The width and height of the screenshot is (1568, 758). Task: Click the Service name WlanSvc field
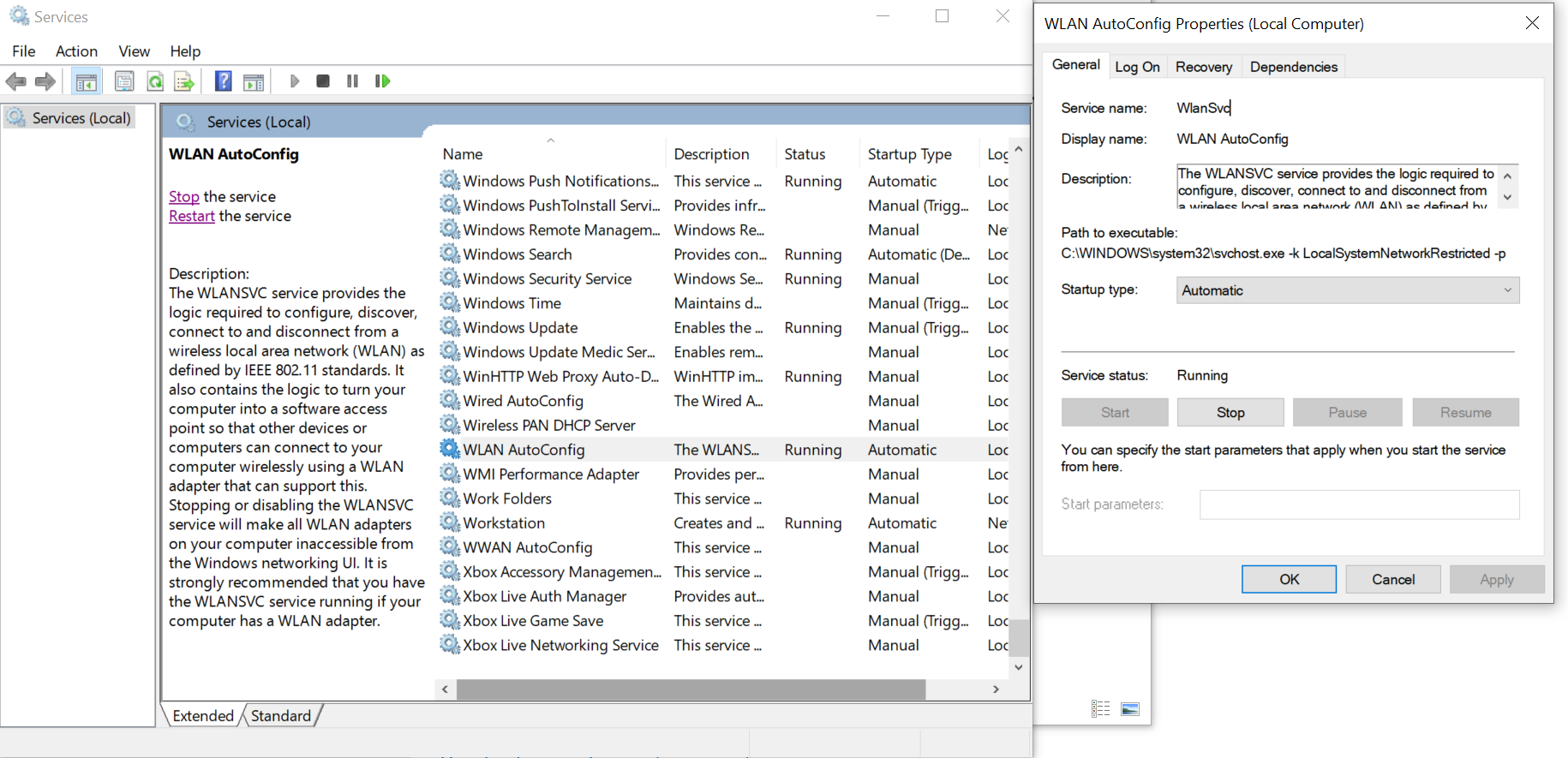click(x=1204, y=108)
